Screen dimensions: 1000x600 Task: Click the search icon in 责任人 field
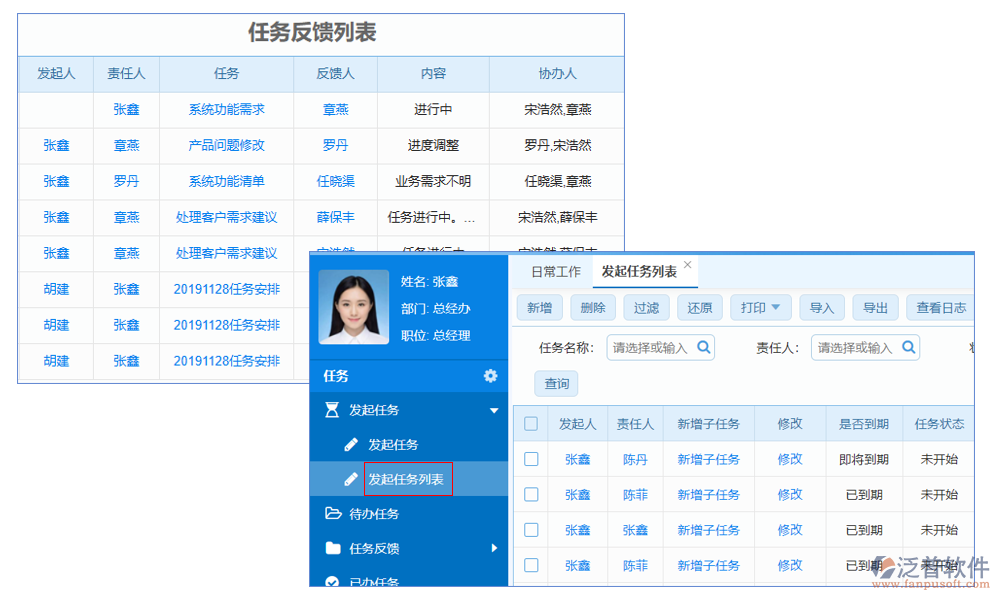[x=909, y=347]
